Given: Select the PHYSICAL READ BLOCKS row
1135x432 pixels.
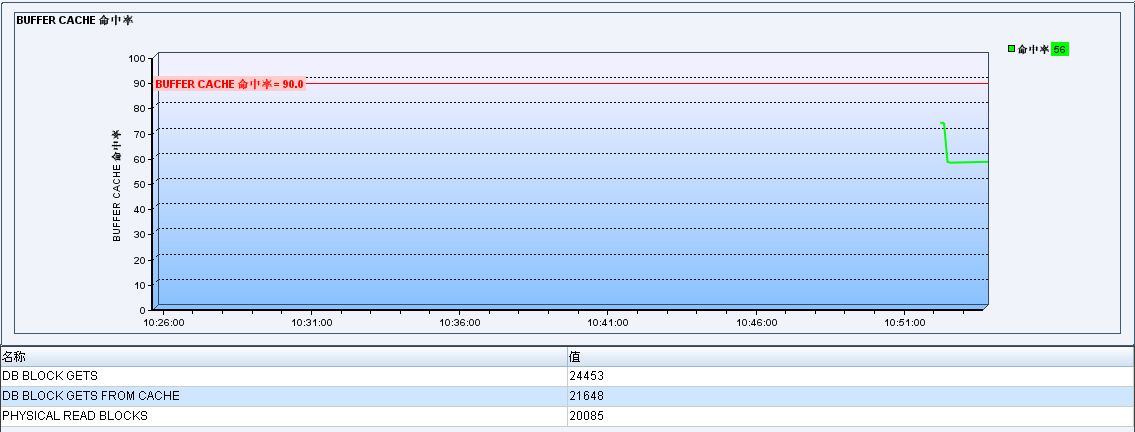Looking at the screenshot, I should click(75, 416).
